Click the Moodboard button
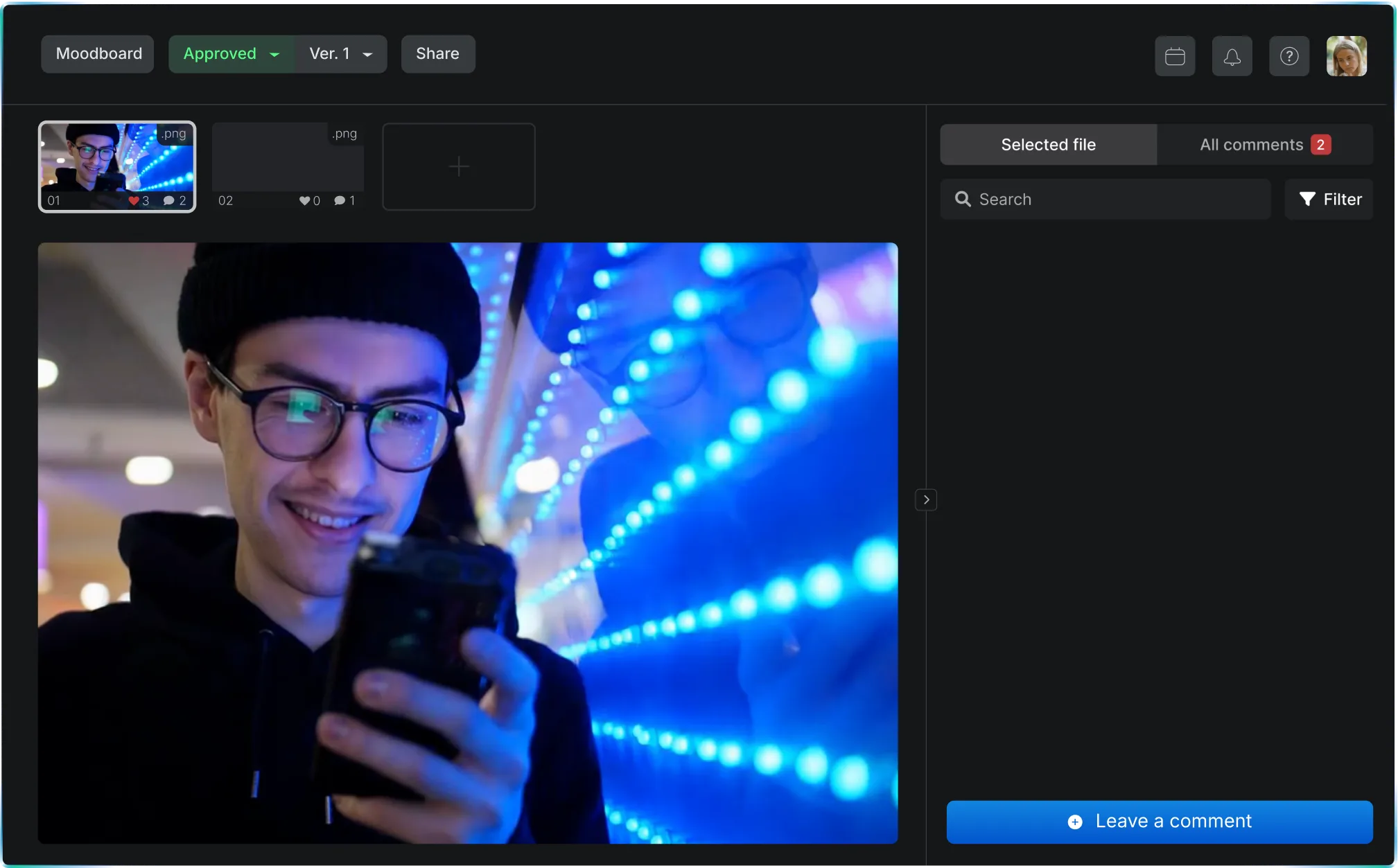This screenshot has height=868, width=1398. [98, 54]
